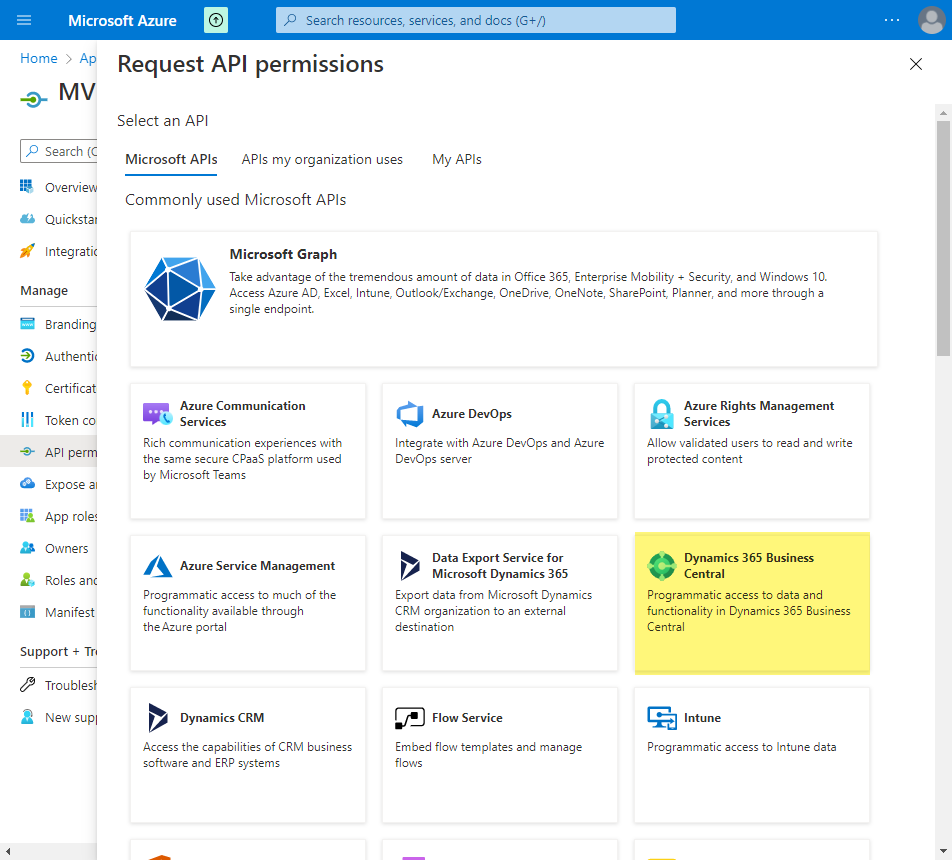This screenshot has width=952, height=860.
Task: Click the Branding sidebar icon
Action: [27, 324]
